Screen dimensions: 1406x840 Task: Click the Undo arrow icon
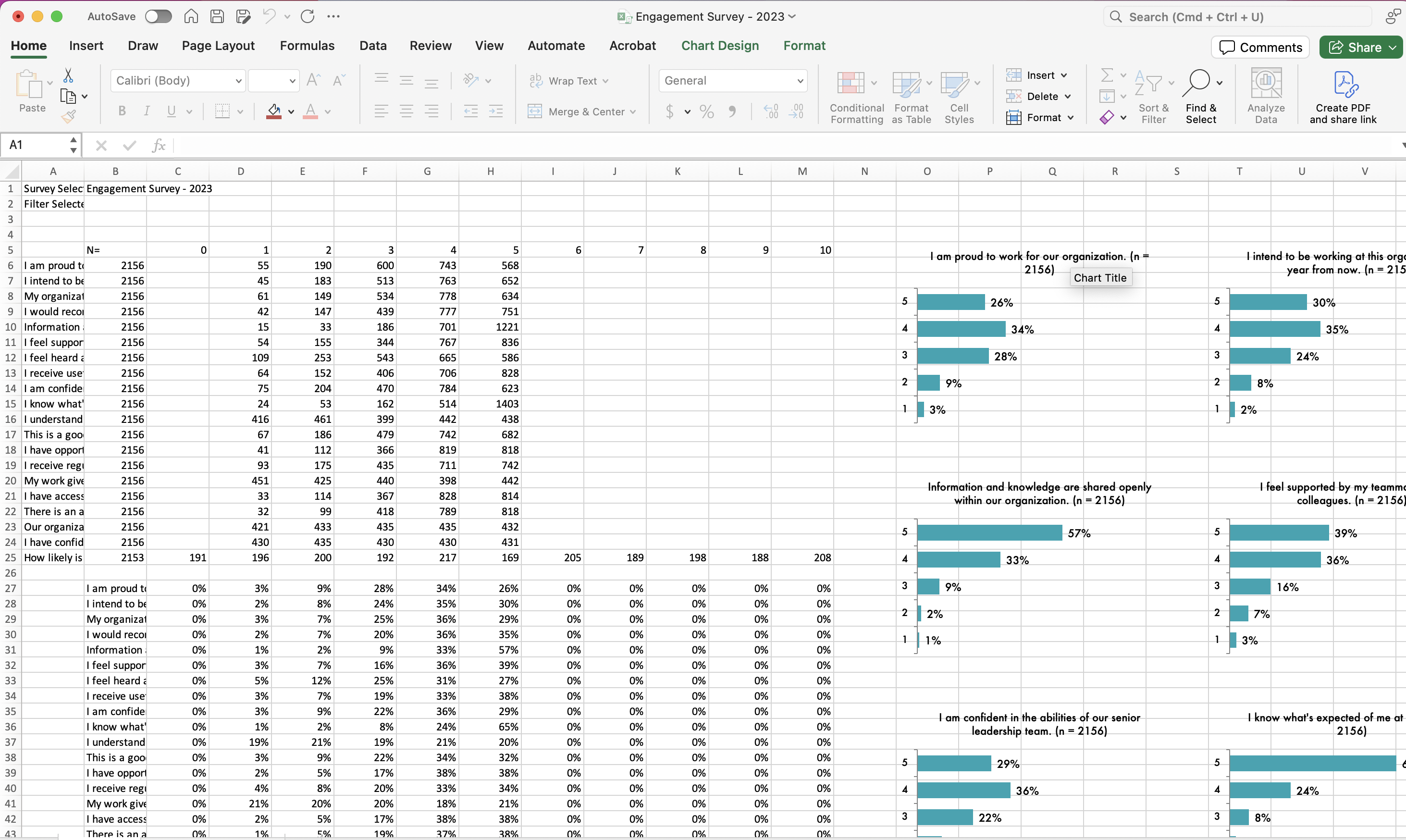tap(270, 16)
